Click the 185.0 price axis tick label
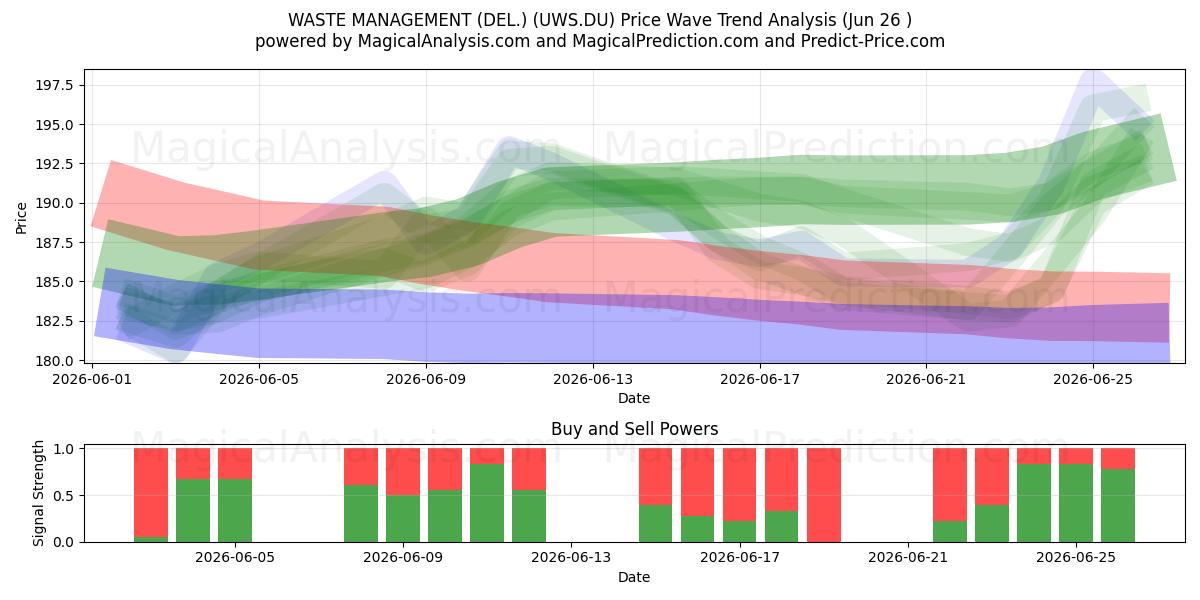The height and width of the screenshot is (600, 1200). [55, 282]
